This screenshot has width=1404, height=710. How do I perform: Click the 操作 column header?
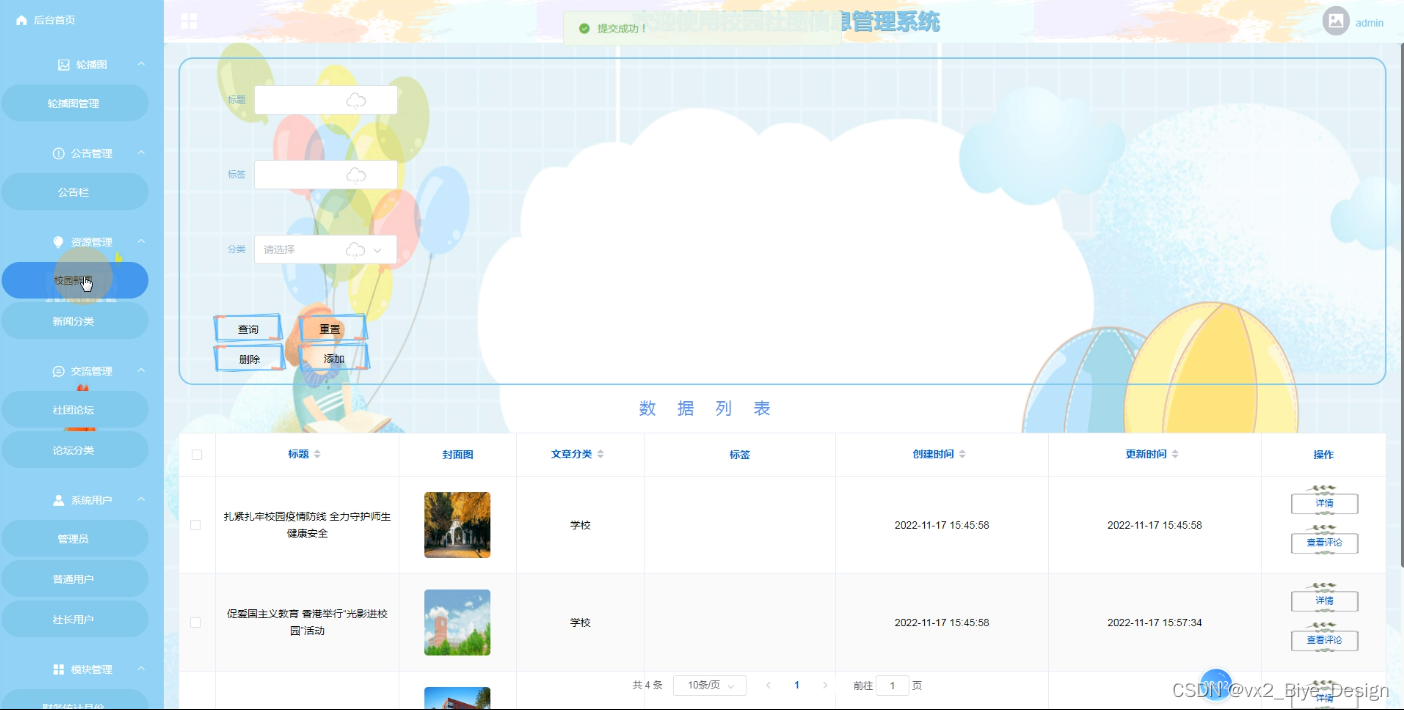[x=1323, y=455]
